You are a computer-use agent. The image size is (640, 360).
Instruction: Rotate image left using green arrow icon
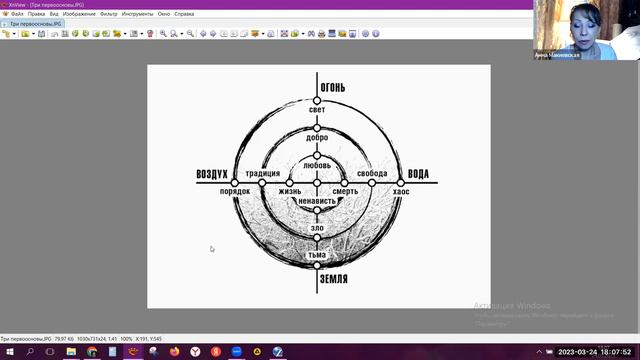pyautogui.click(x=75, y=34)
